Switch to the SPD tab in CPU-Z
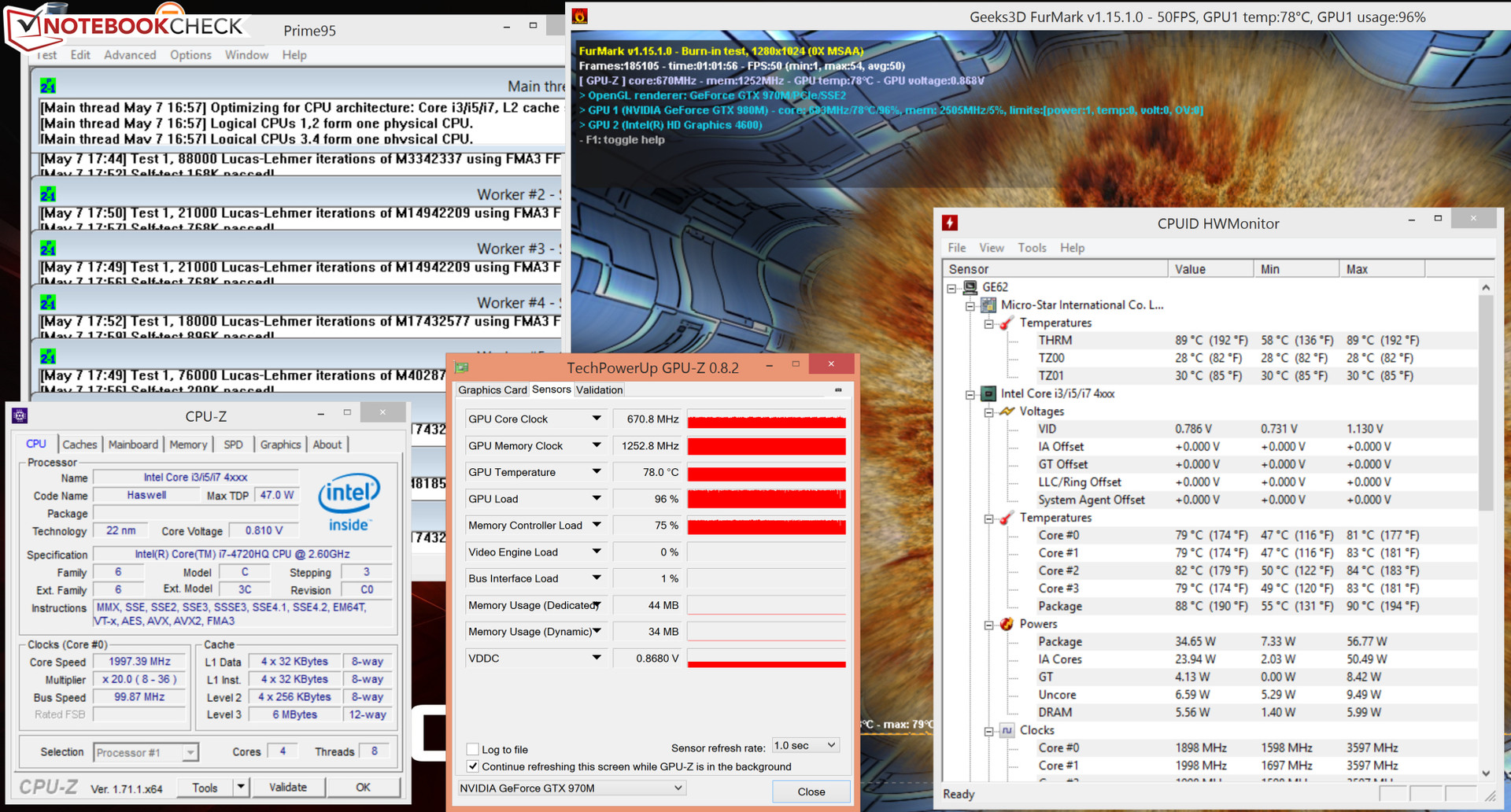 click(233, 445)
